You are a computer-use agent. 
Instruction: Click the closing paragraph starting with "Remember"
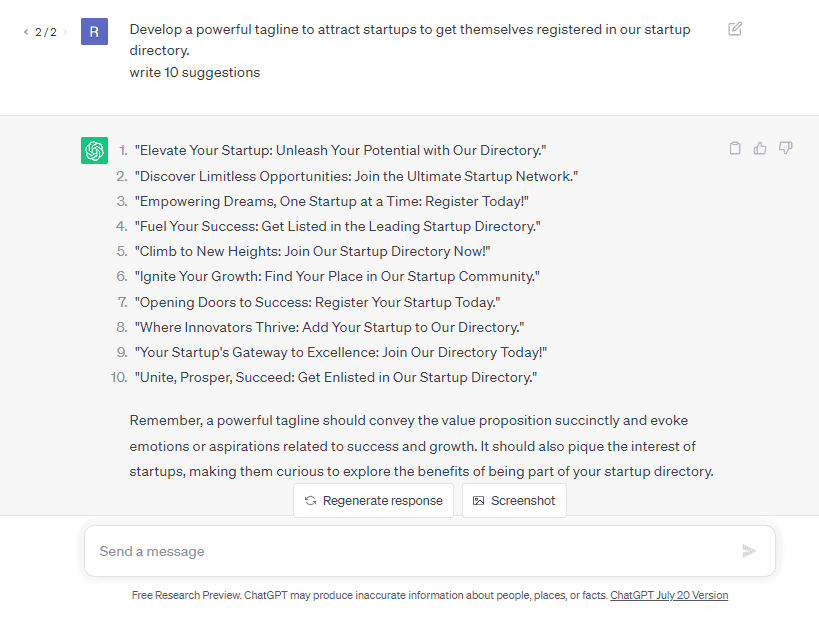421,446
